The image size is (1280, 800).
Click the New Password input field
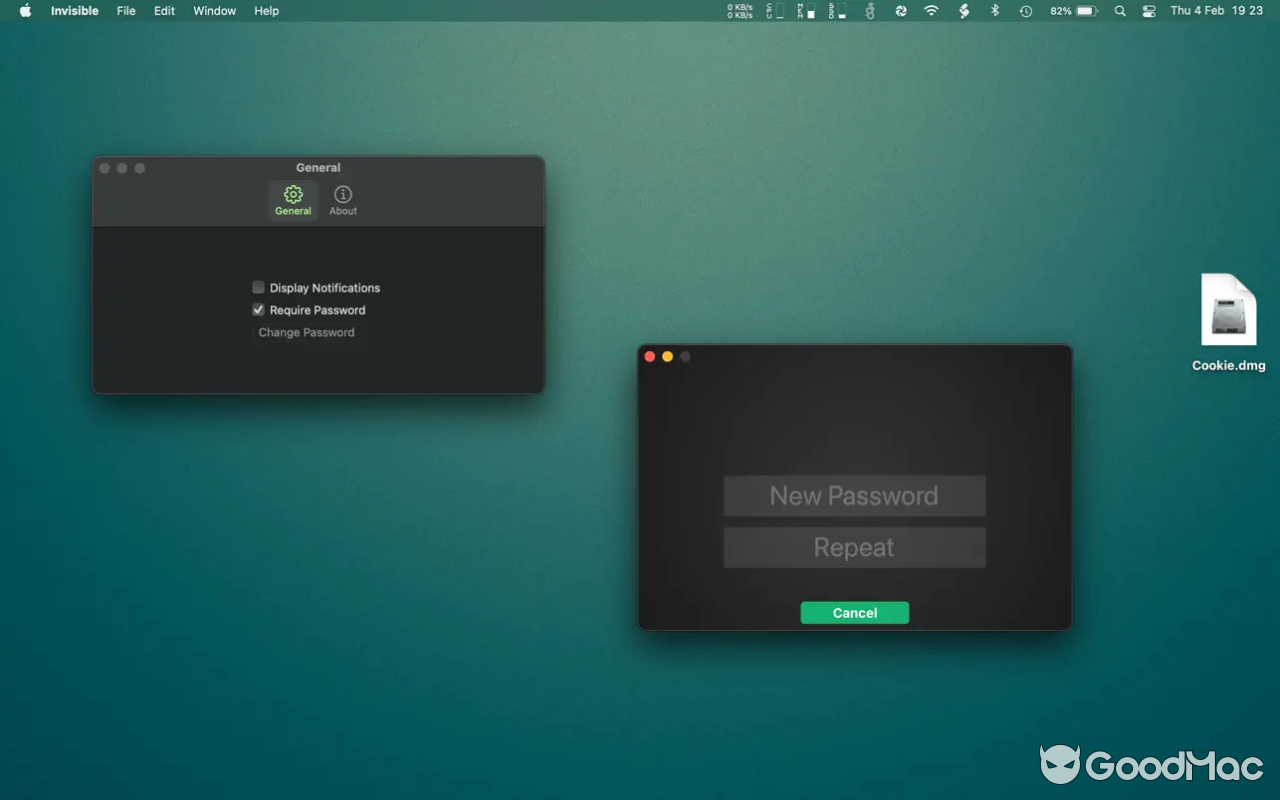tap(854, 495)
